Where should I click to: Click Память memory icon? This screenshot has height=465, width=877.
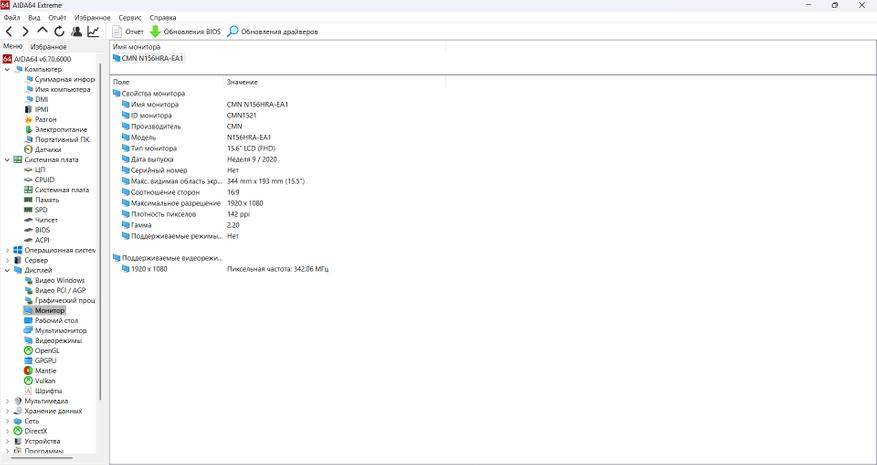29,200
